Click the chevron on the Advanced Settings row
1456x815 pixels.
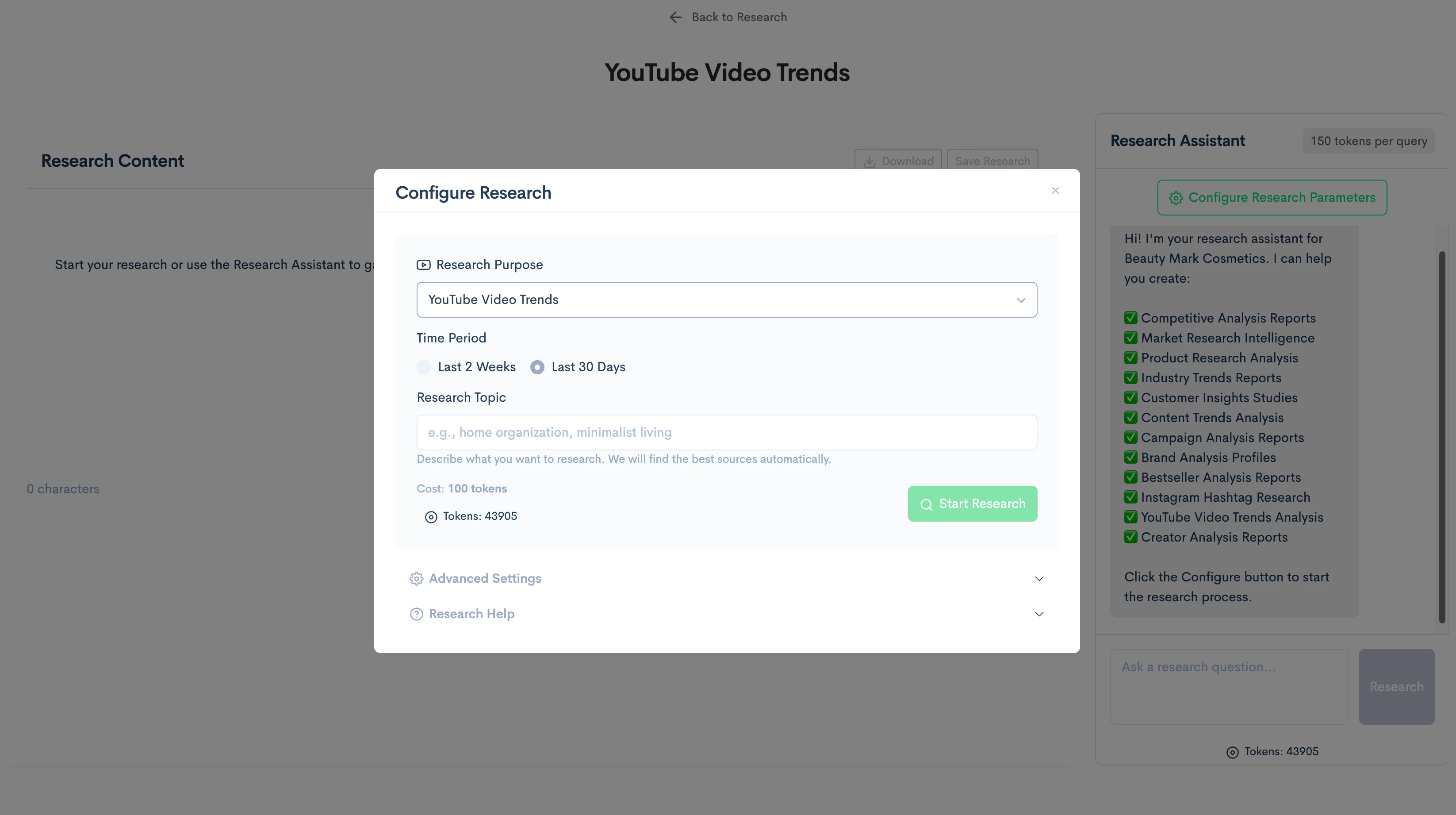[1039, 579]
